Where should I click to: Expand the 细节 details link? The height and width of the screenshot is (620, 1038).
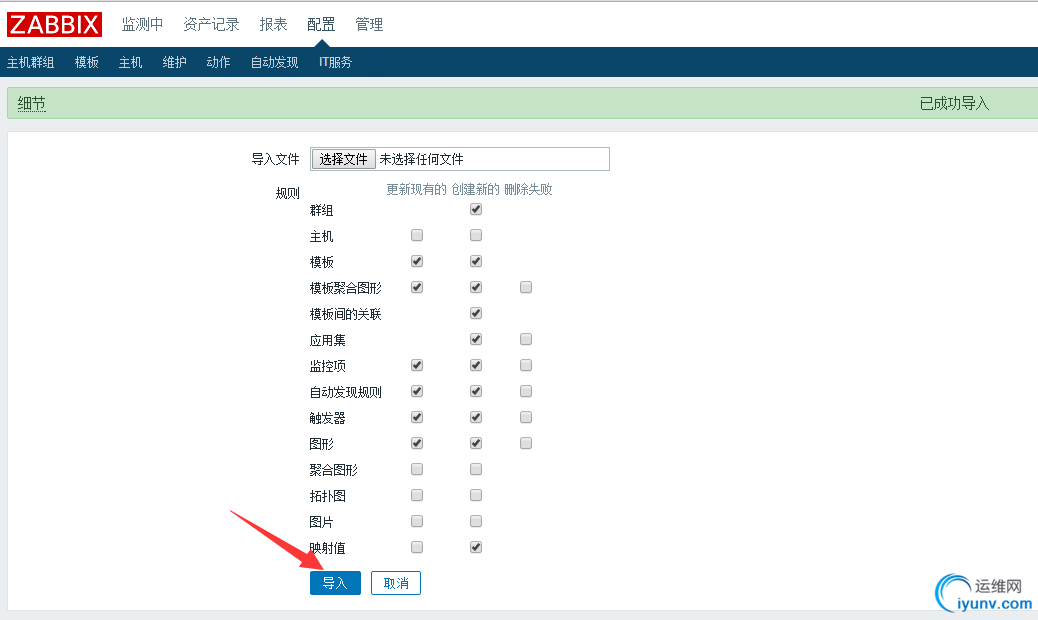[32, 103]
